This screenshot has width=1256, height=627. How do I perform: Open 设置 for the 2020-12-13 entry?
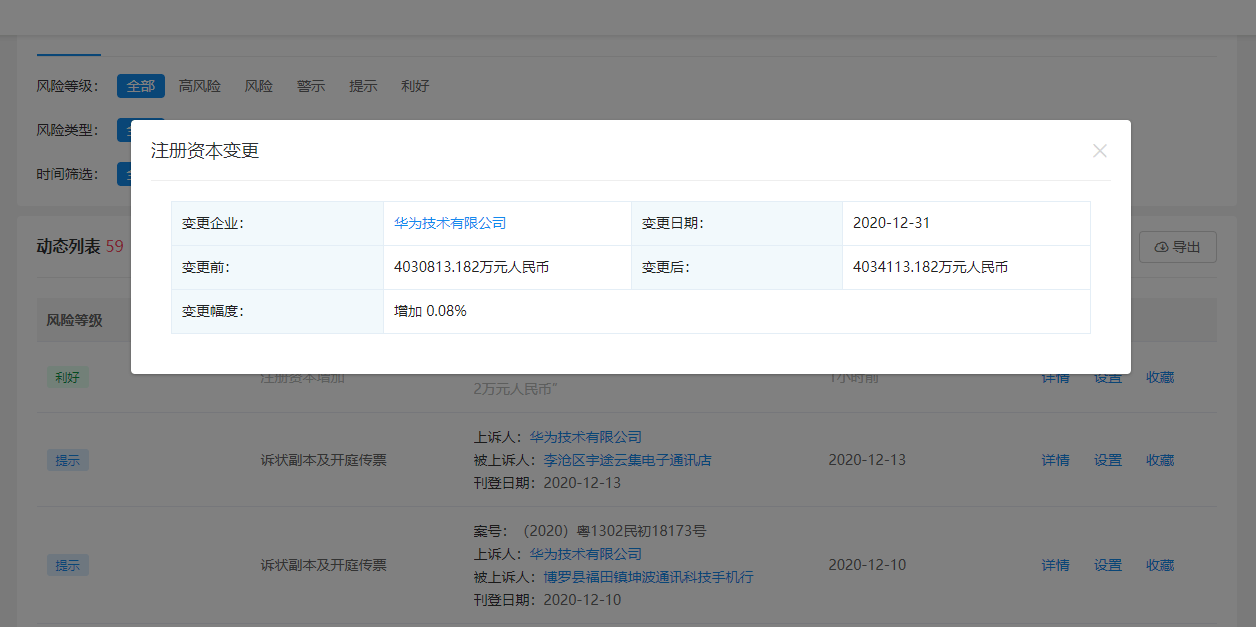click(1107, 460)
